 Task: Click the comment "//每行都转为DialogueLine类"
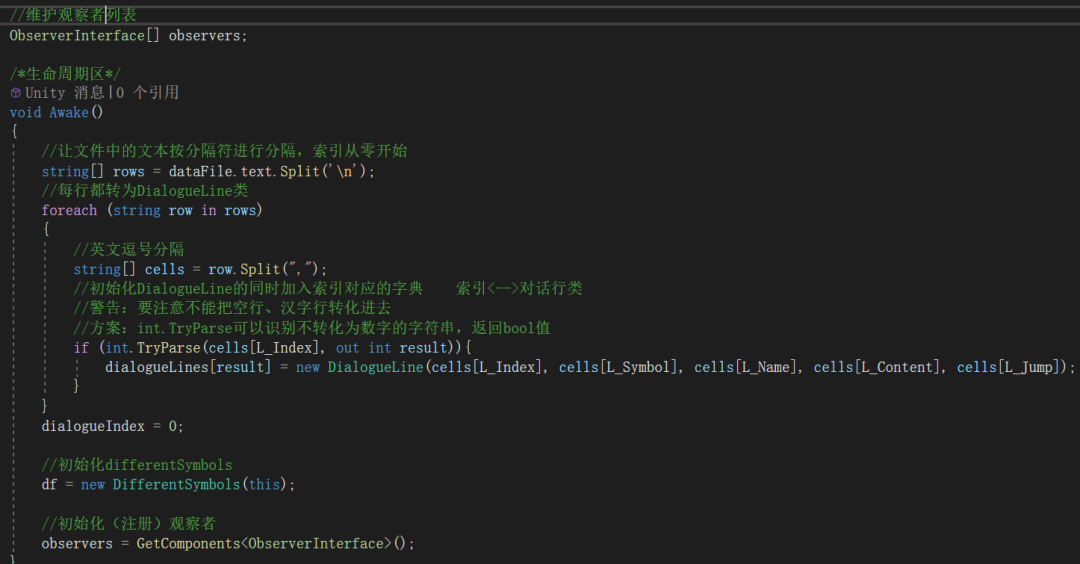click(x=145, y=191)
